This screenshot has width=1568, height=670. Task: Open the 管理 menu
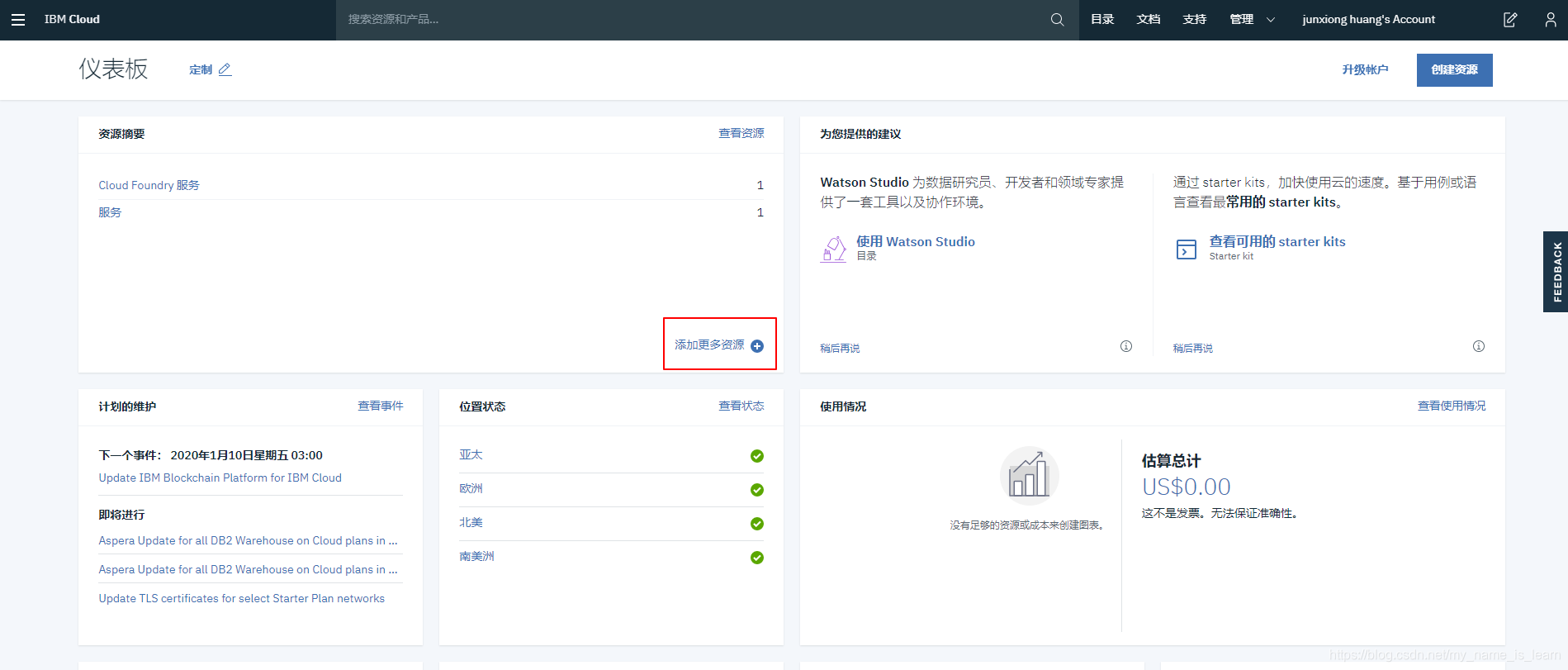[x=1241, y=19]
